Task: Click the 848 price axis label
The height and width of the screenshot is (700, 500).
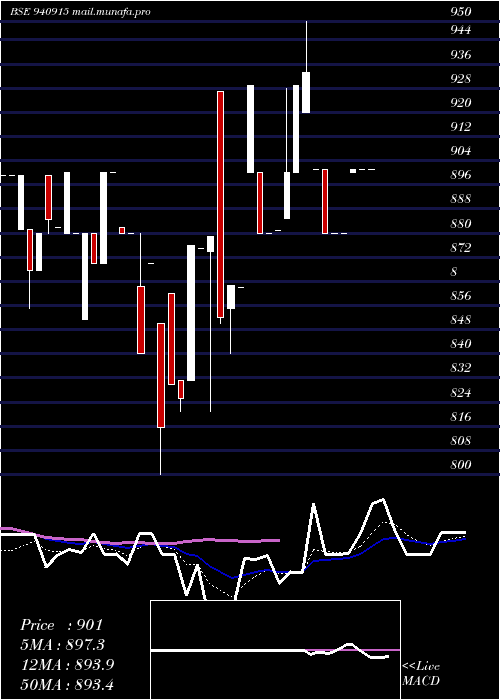Action: (x=461, y=320)
